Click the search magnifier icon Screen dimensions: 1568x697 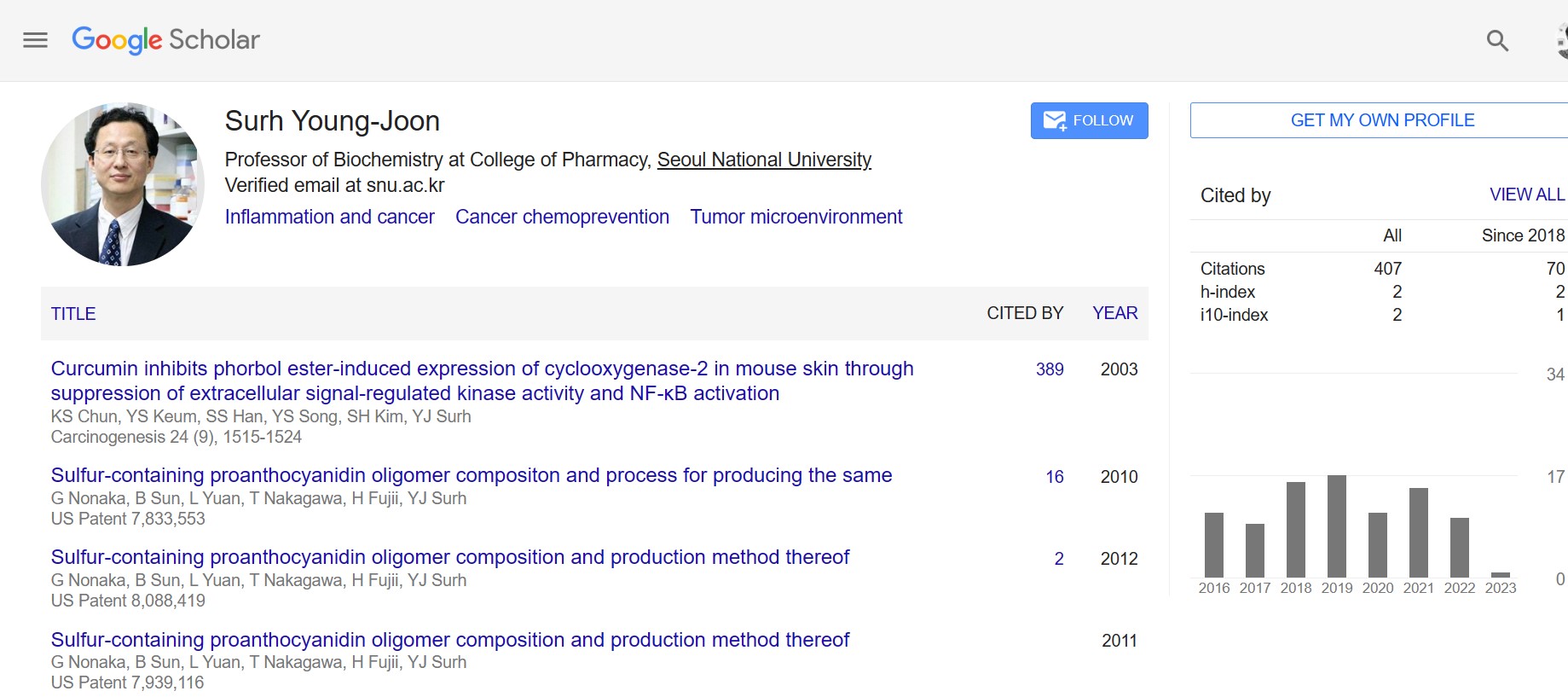pos(1497,40)
